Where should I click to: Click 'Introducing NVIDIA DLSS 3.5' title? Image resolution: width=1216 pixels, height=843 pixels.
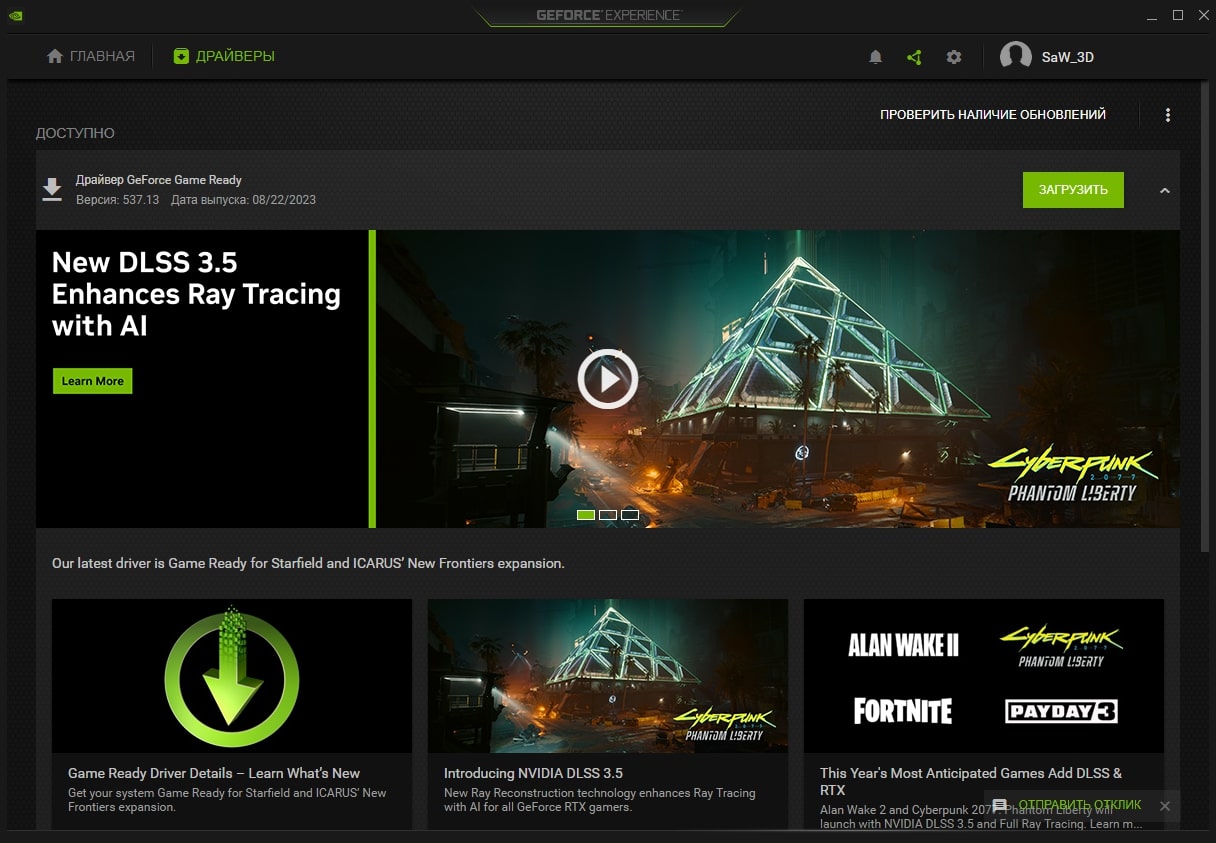pyautogui.click(x=533, y=773)
